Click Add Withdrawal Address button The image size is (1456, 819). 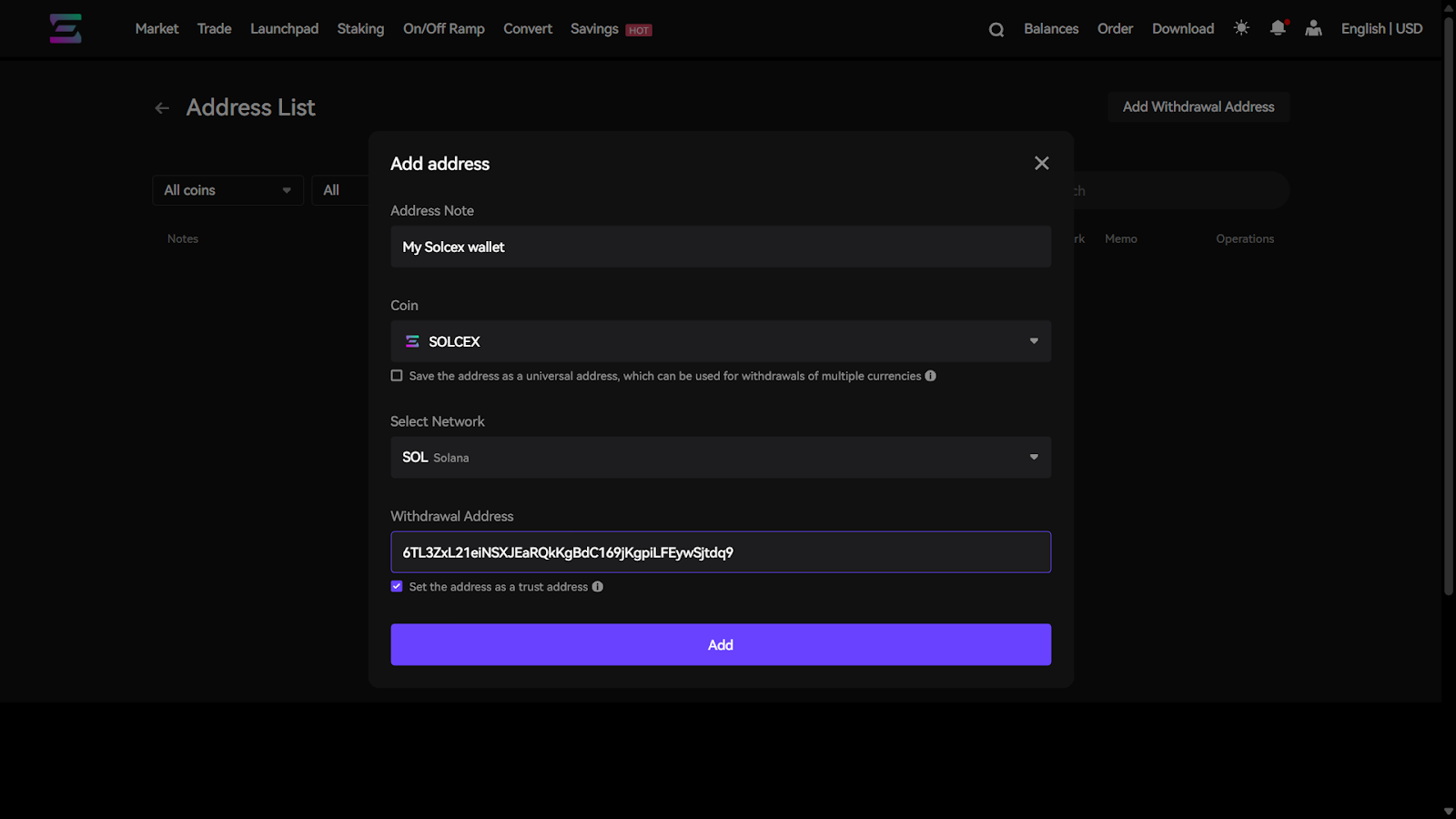1198,106
